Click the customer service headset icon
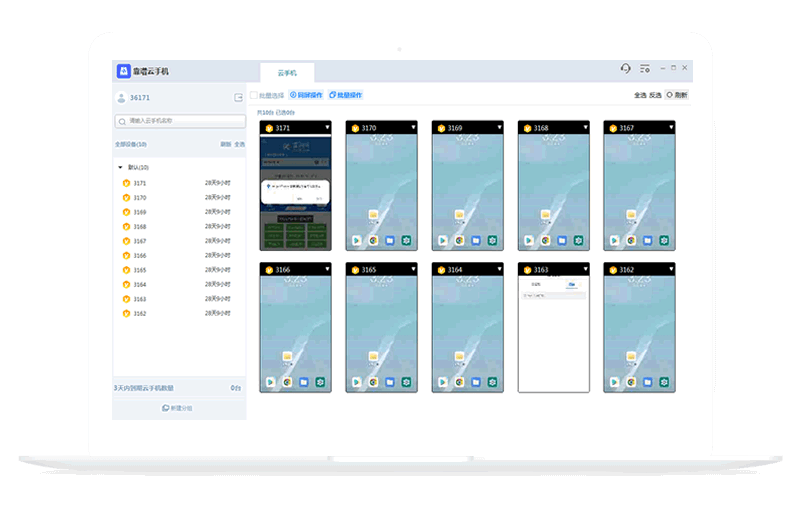 625,69
